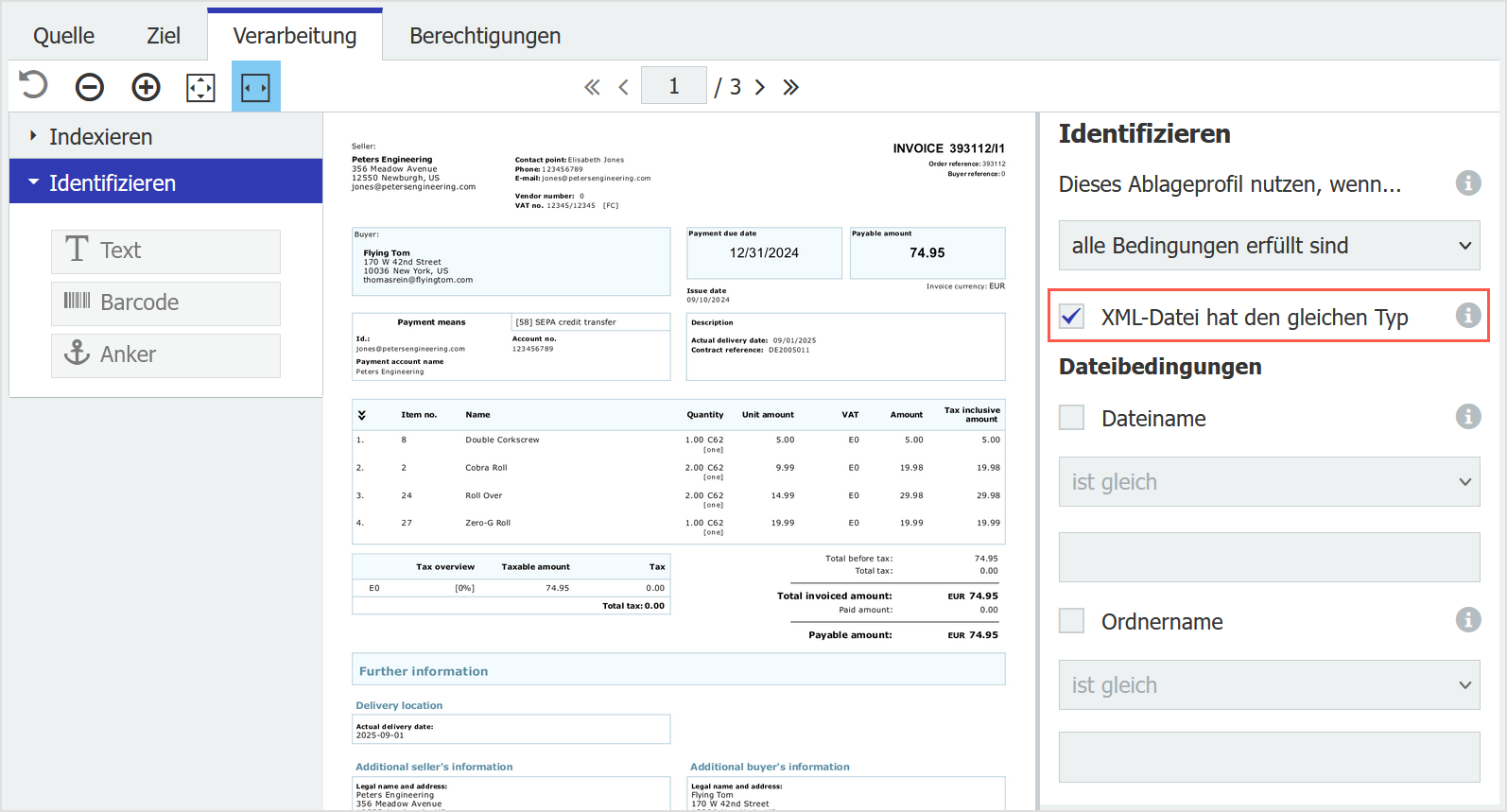Expand the Indexieren section
1507x812 pixels.
pyautogui.click(x=100, y=136)
